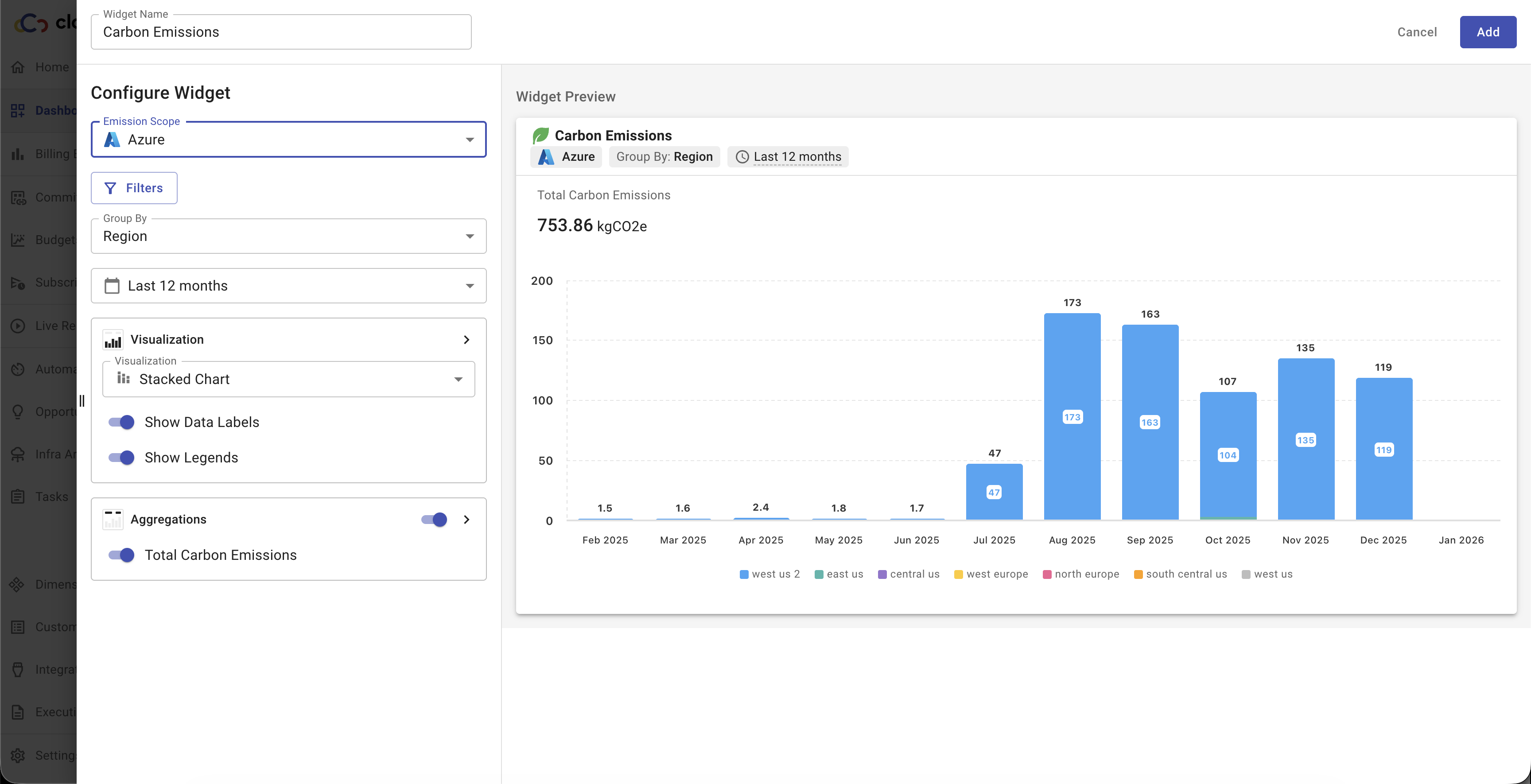The height and width of the screenshot is (784, 1531).
Task: Open the Group By Region dropdown
Action: click(x=288, y=237)
